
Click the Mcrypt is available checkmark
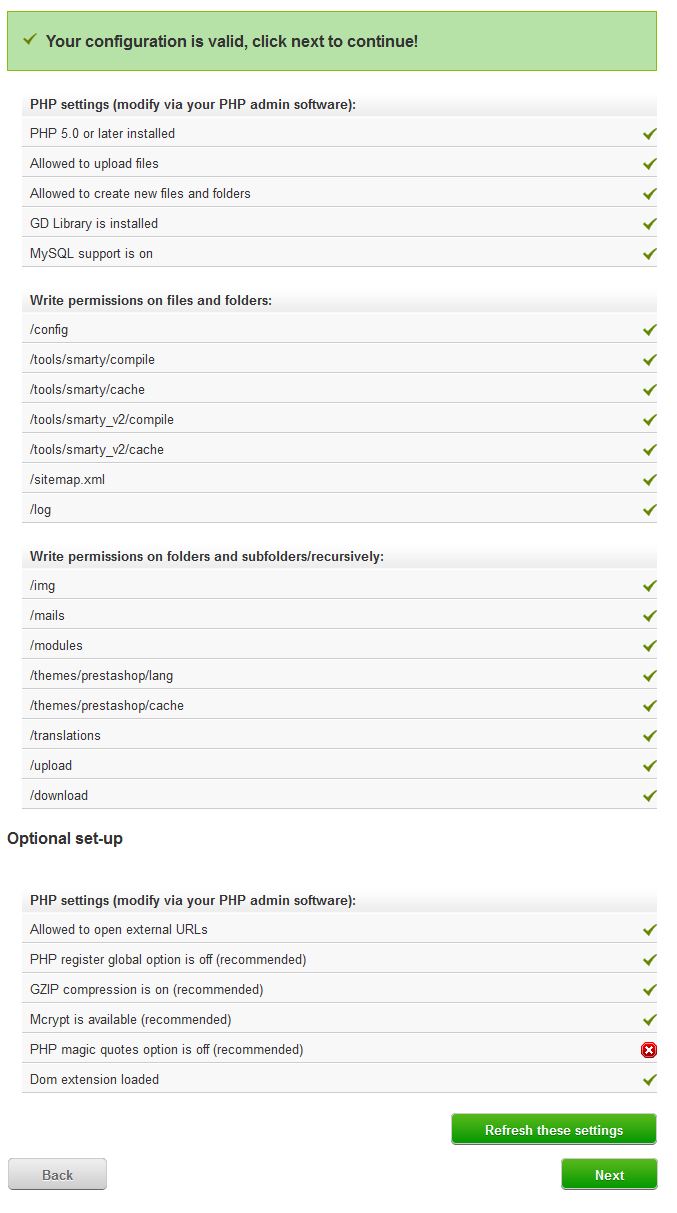[x=650, y=1019]
